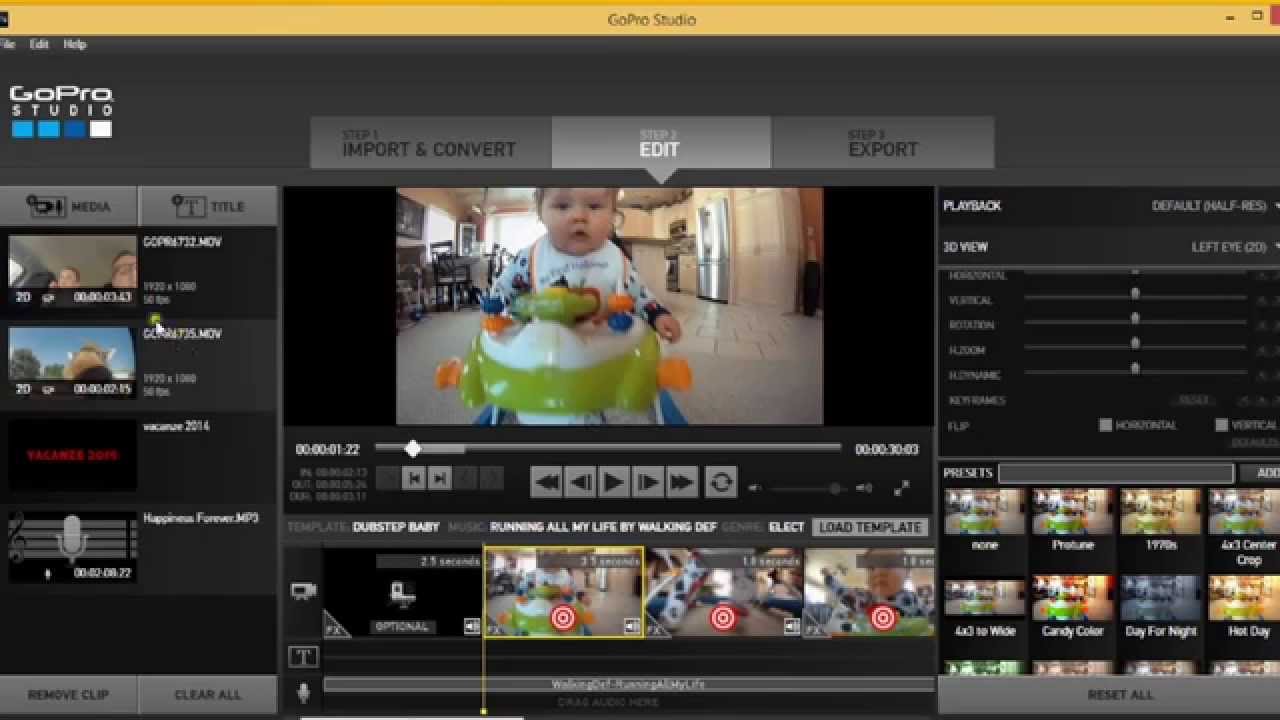Screen dimensions: 1280x720
Task: Open FX on the selected yellow-bordered clip
Action: coord(495,629)
